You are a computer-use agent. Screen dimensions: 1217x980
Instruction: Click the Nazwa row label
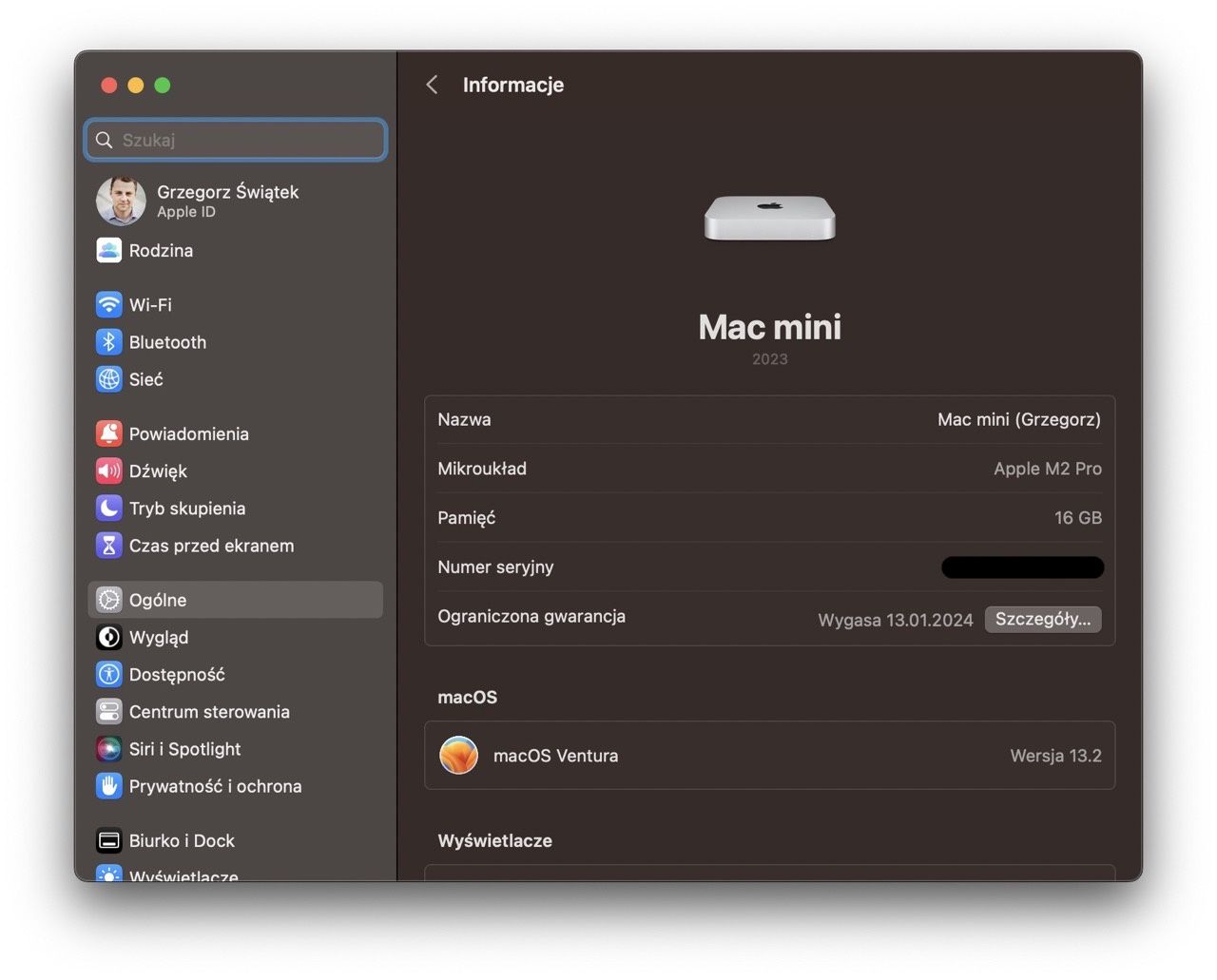click(x=464, y=419)
